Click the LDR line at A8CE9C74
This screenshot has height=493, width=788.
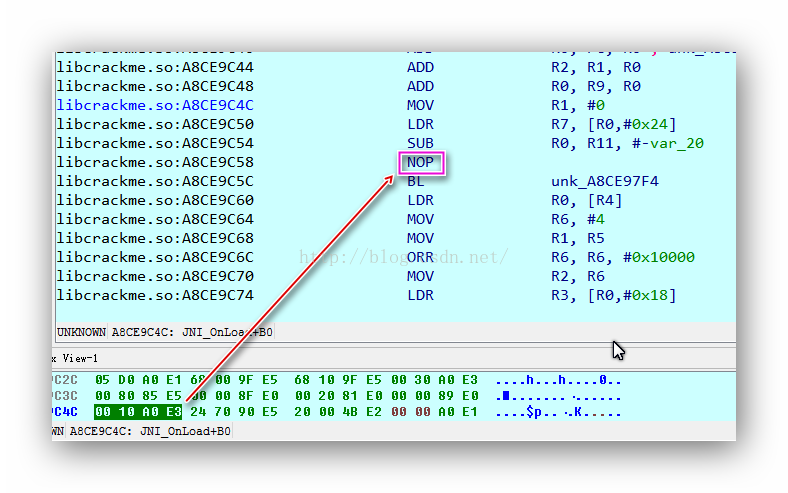tap(366, 295)
